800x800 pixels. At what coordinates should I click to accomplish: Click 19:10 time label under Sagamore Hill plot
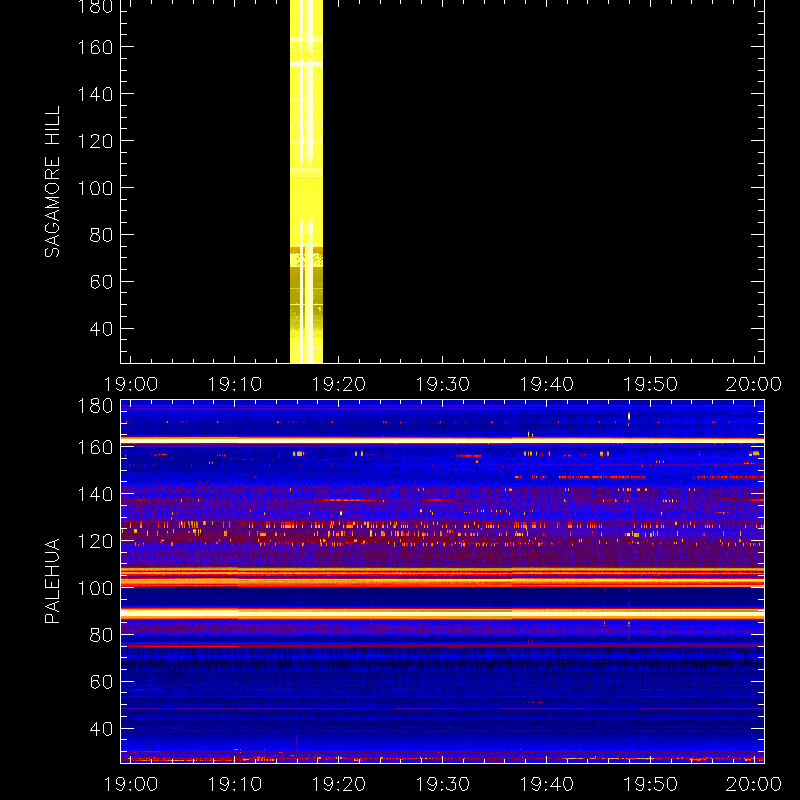[x=234, y=384]
